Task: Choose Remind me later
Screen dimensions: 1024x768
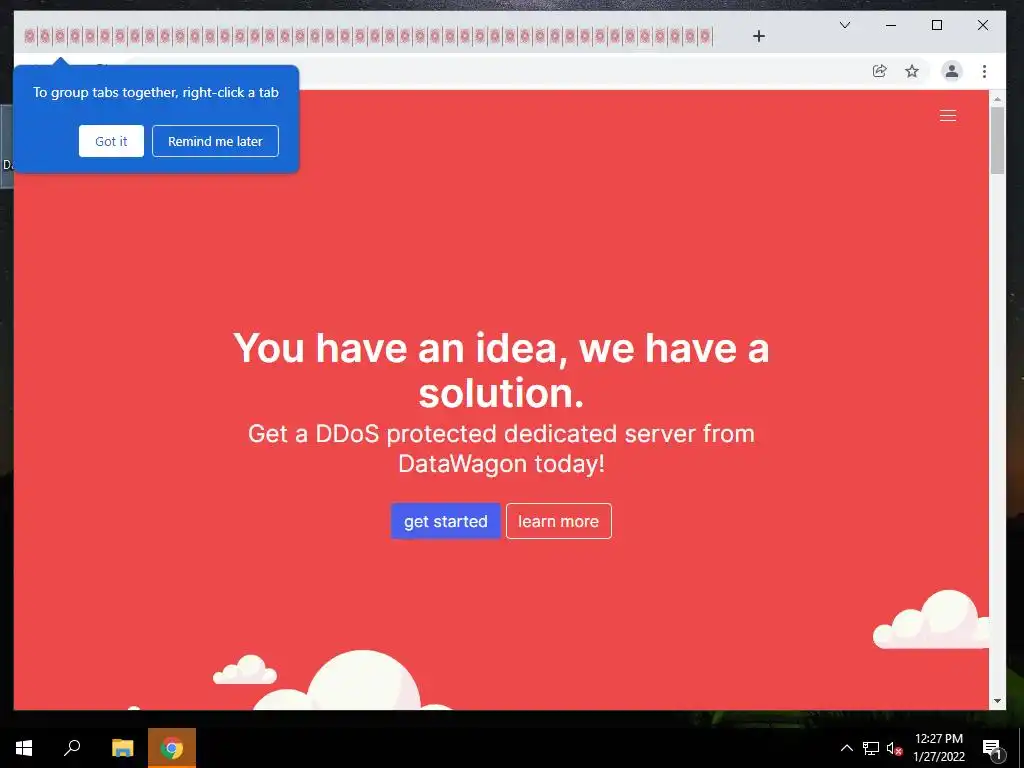Action: coord(216,141)
